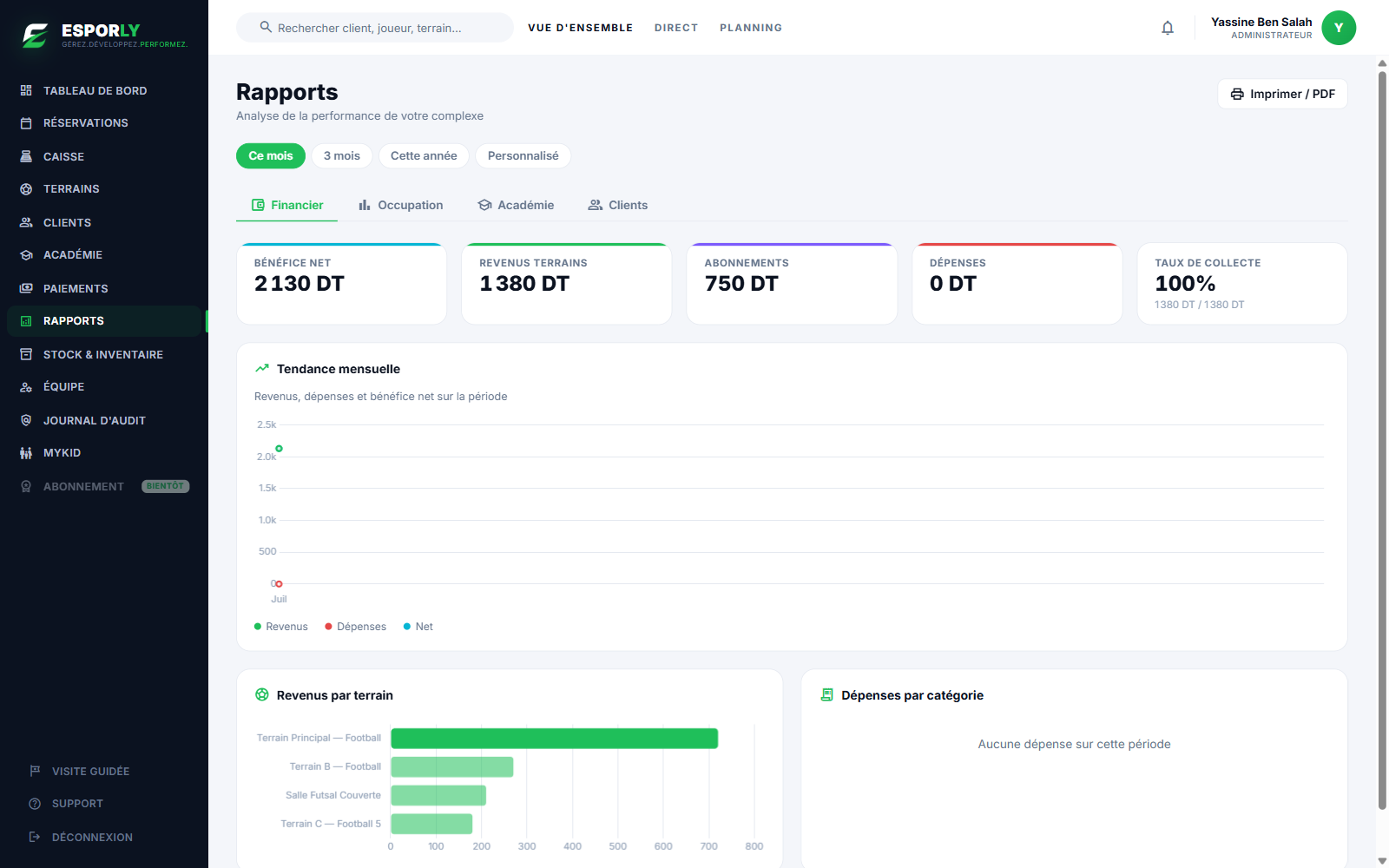Click the Esporly logo
This screenshot has width=1389, height=868.
[x=104, y=36]
